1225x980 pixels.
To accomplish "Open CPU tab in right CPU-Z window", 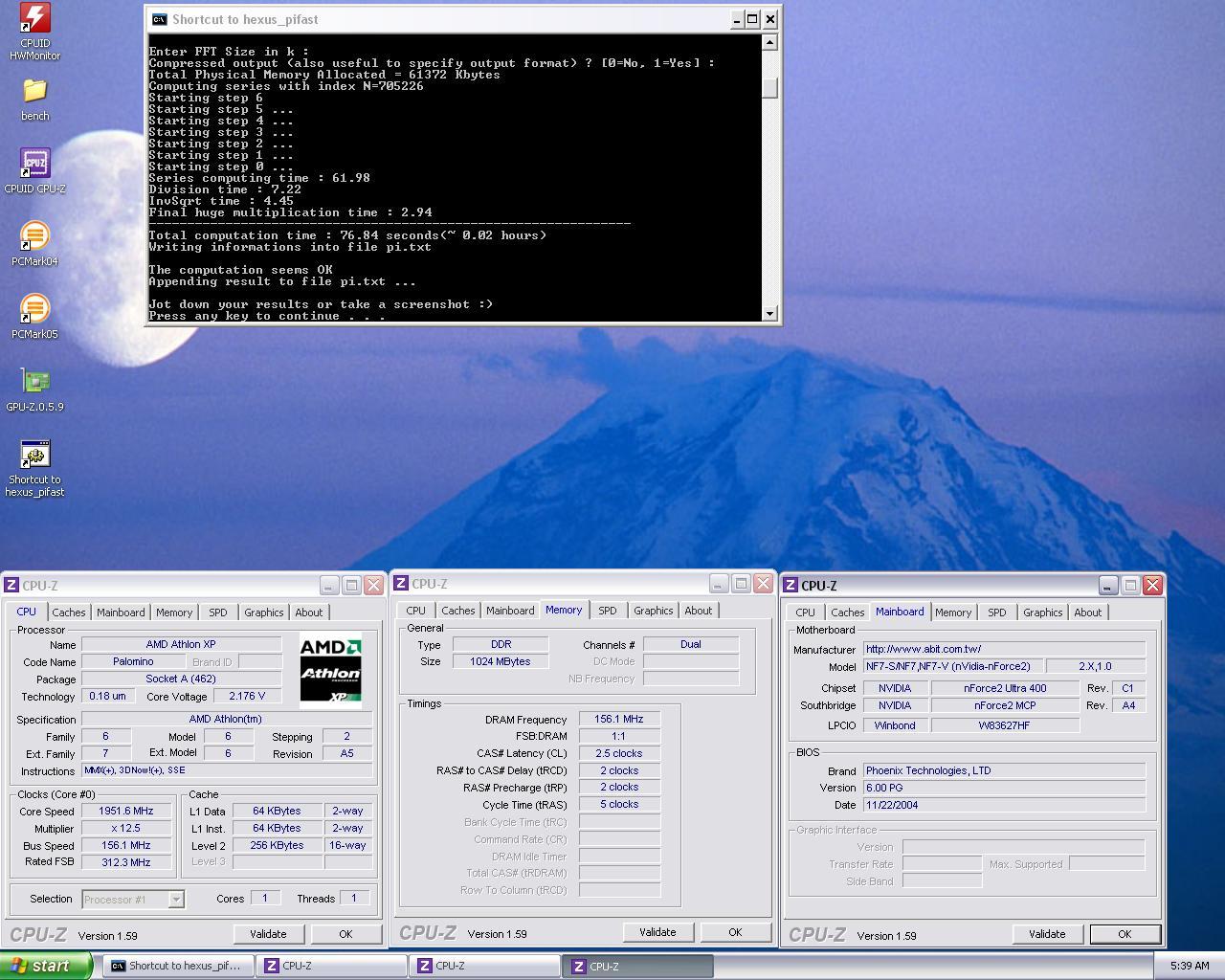I will click(x=806, y=612).
